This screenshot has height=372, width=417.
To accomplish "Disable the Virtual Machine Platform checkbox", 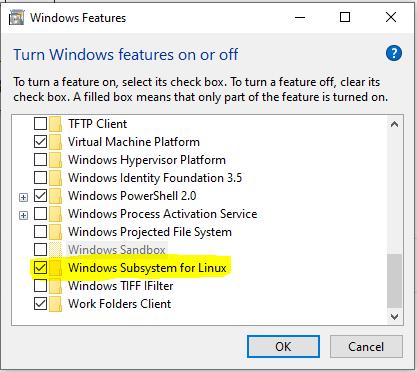I will 40,142.
